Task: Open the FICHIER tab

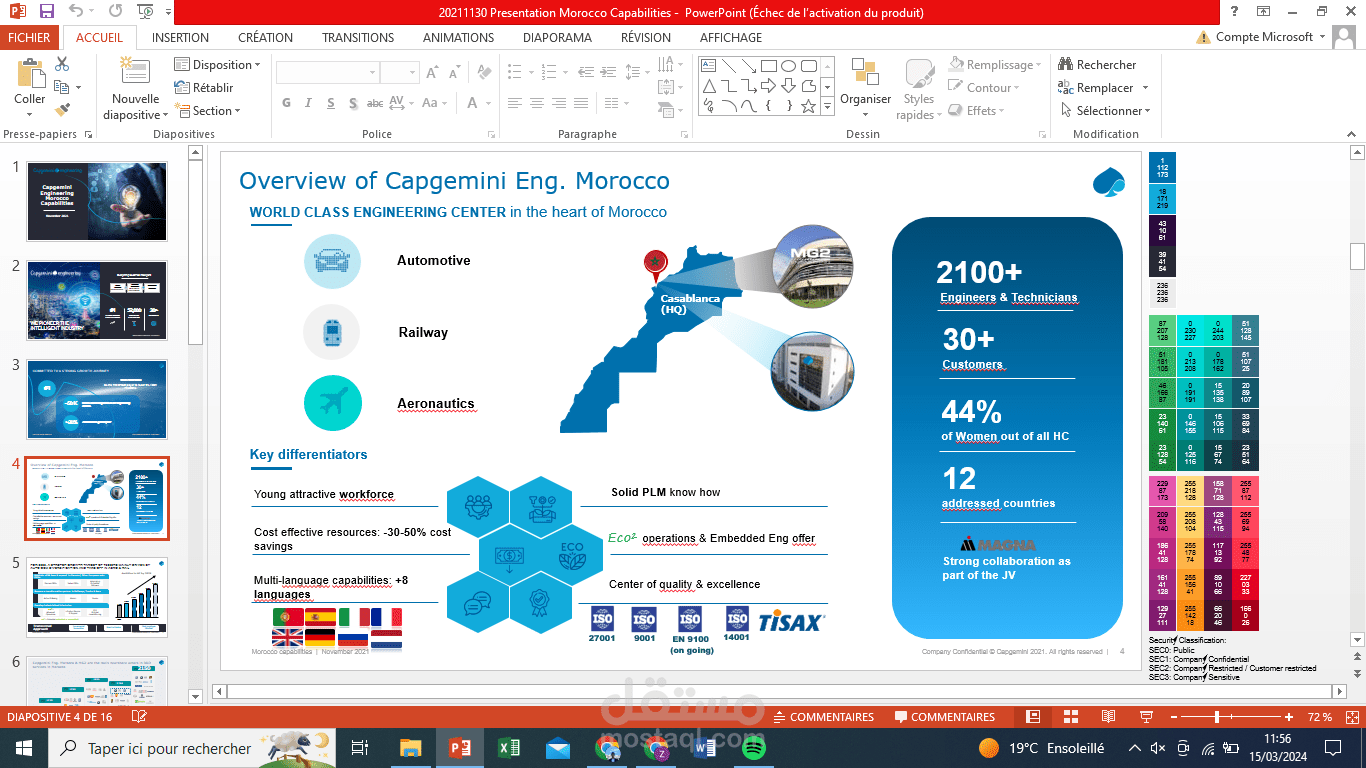Action: click(x=29, y=38)
